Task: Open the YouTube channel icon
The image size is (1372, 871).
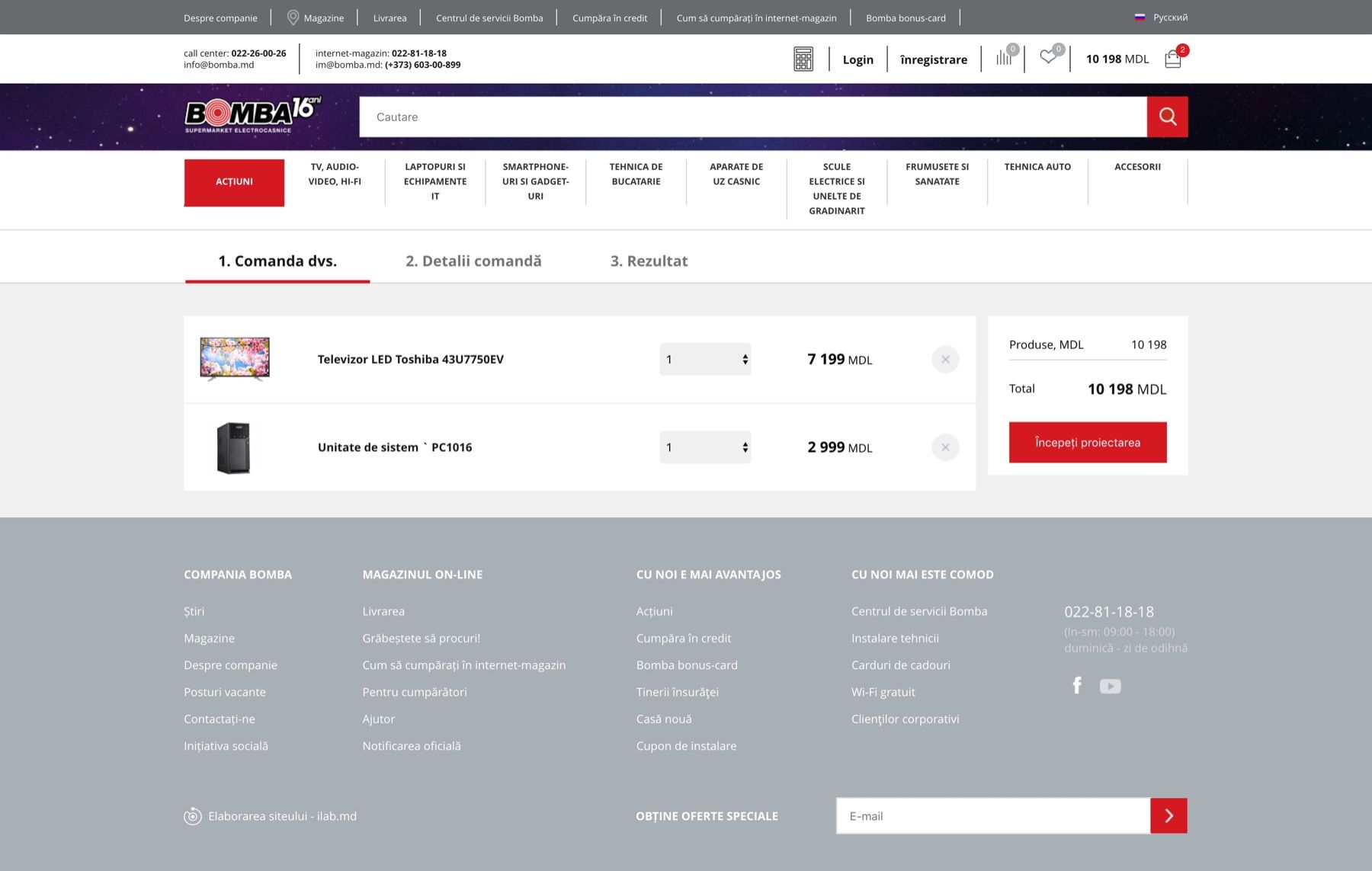Action: click(x=1110, y=687)
